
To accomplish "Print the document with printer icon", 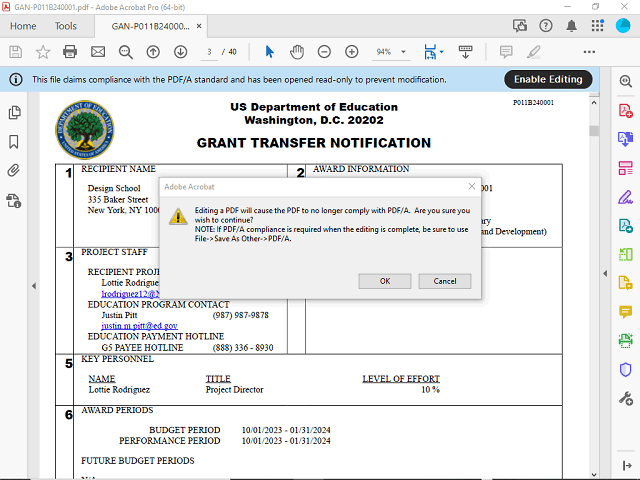I will 70,52.
